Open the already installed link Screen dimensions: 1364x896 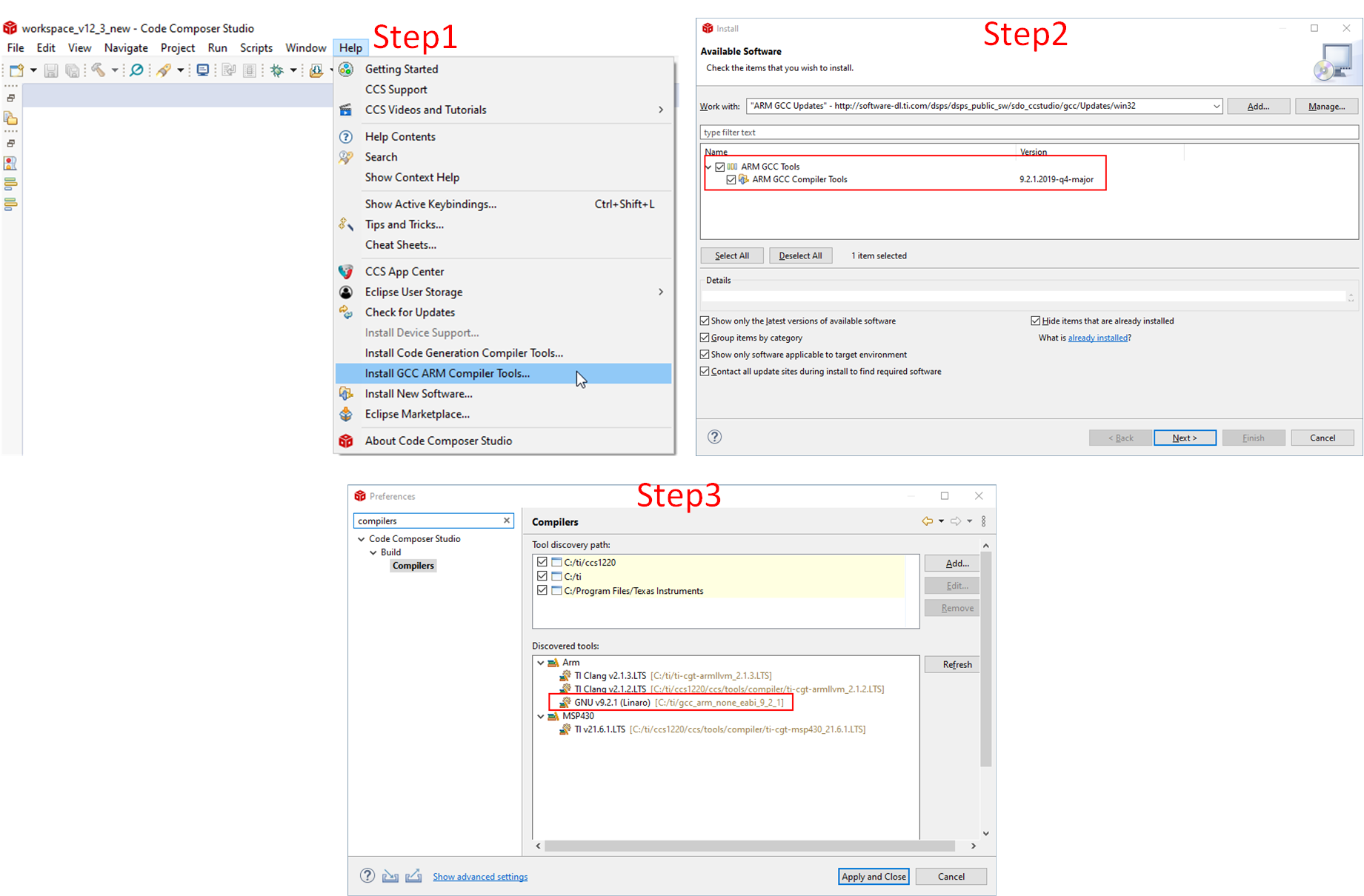(1097, 338)
